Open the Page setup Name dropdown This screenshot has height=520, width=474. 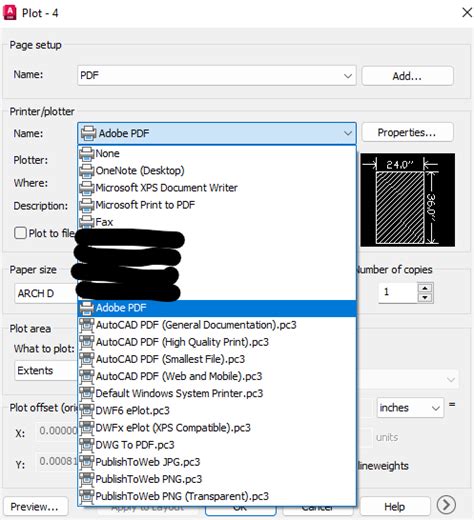coord(217,76)
